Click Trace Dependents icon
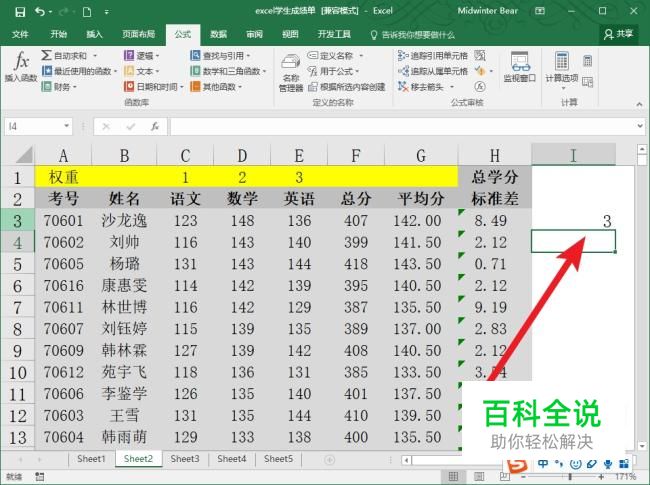The width and height of the screenshot is (650, 485). click(x=403, y=71)
